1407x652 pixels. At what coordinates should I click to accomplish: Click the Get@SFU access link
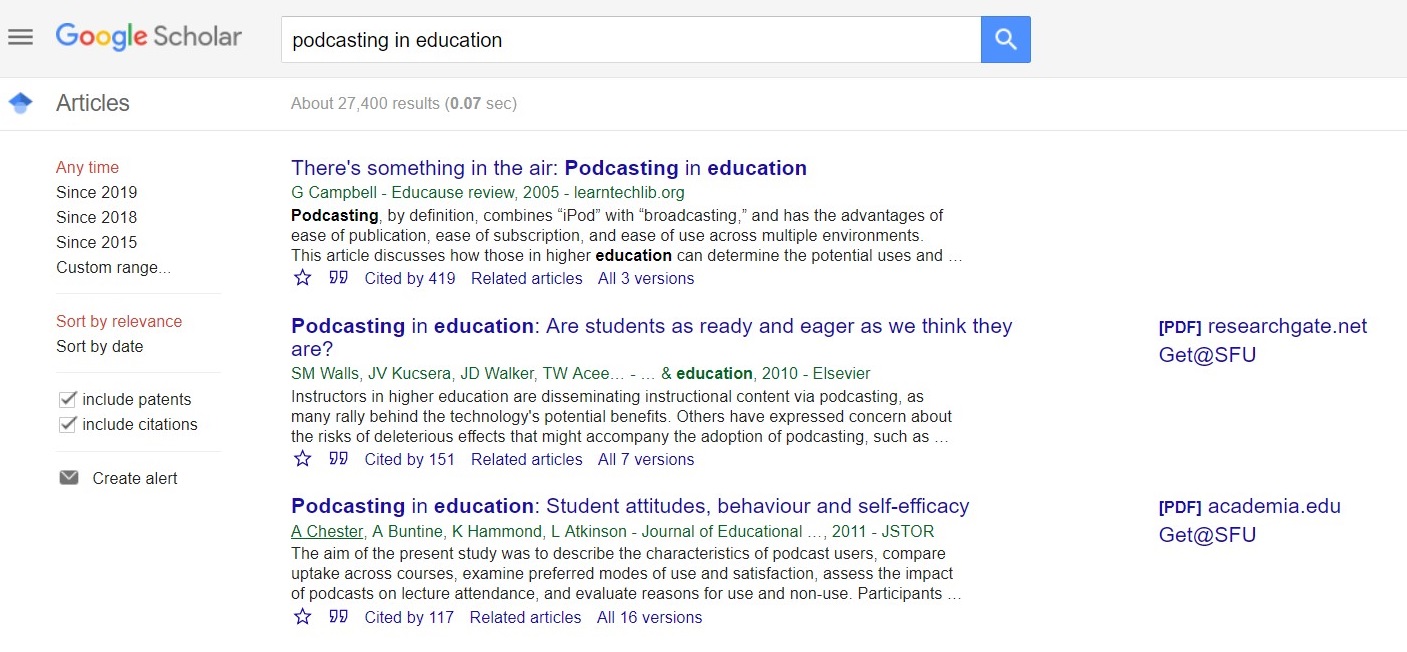(x=1207, y=354)
